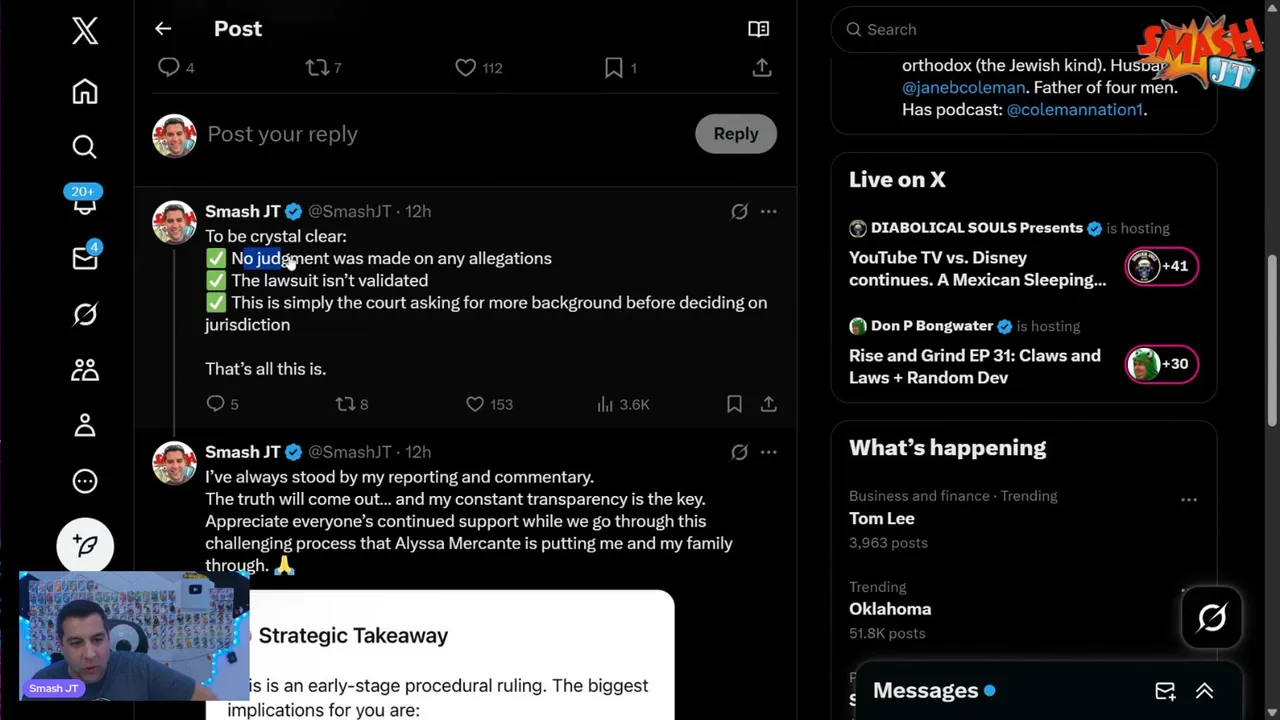The image size is (1280, 720).
Task: Bookmark the "To be crystal clear" post
Action: click(x=734, y=404)
